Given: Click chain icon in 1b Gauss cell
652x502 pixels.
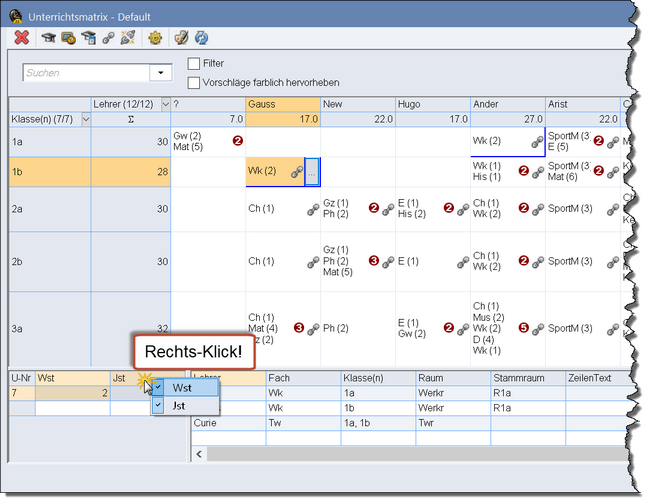Looking at the screenshot, I should 297,172.
